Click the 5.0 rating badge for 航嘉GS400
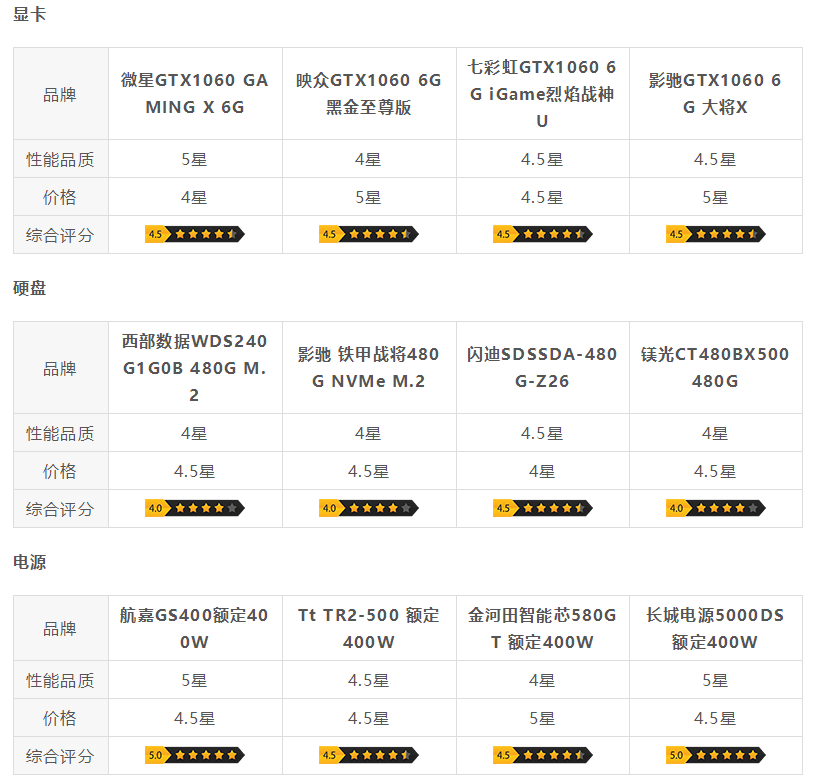Screen dimensions: 813x781 [x=194, y=755]
